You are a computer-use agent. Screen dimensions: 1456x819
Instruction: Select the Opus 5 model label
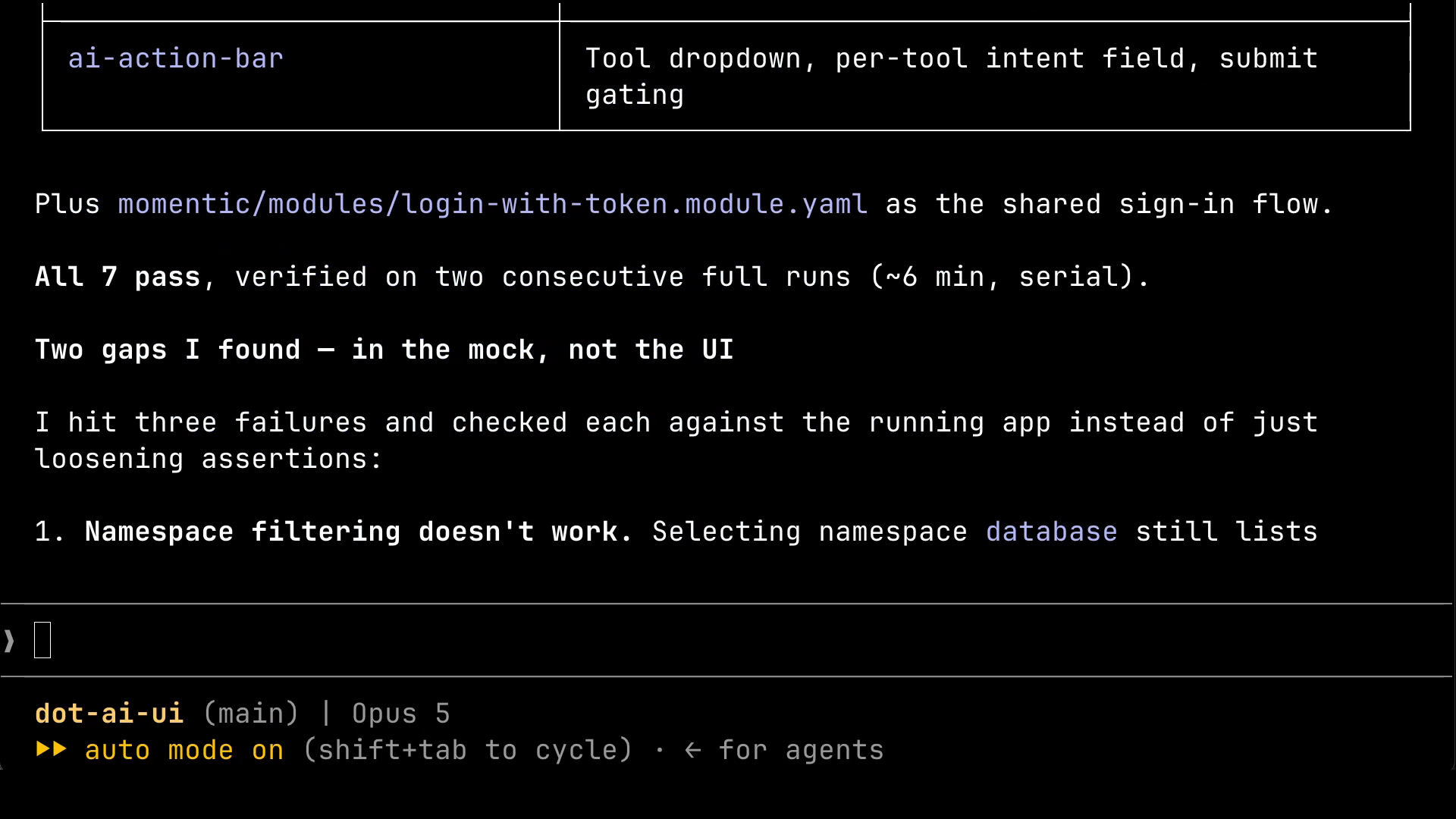click(x=400, y=714)
